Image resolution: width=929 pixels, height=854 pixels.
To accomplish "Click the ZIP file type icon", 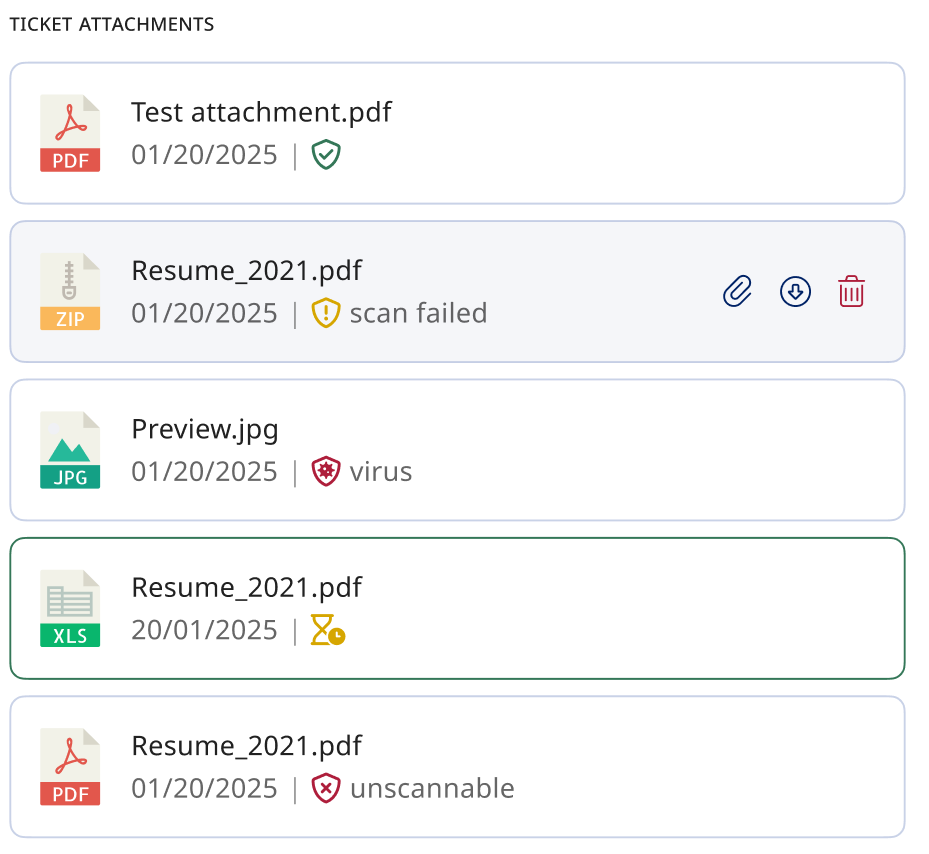I will tap(70, 291).
